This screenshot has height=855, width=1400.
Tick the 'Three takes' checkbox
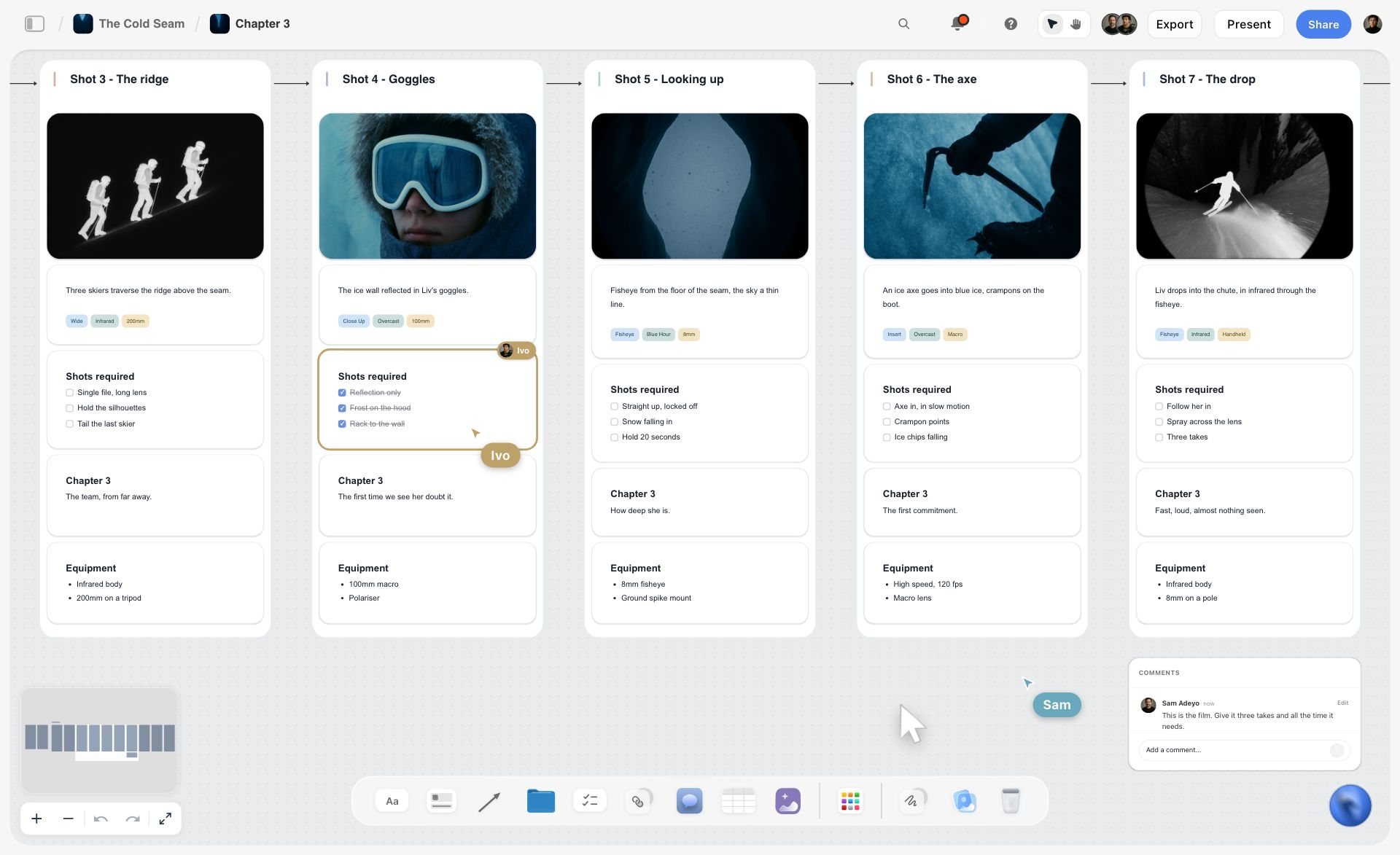point(1159,437)
